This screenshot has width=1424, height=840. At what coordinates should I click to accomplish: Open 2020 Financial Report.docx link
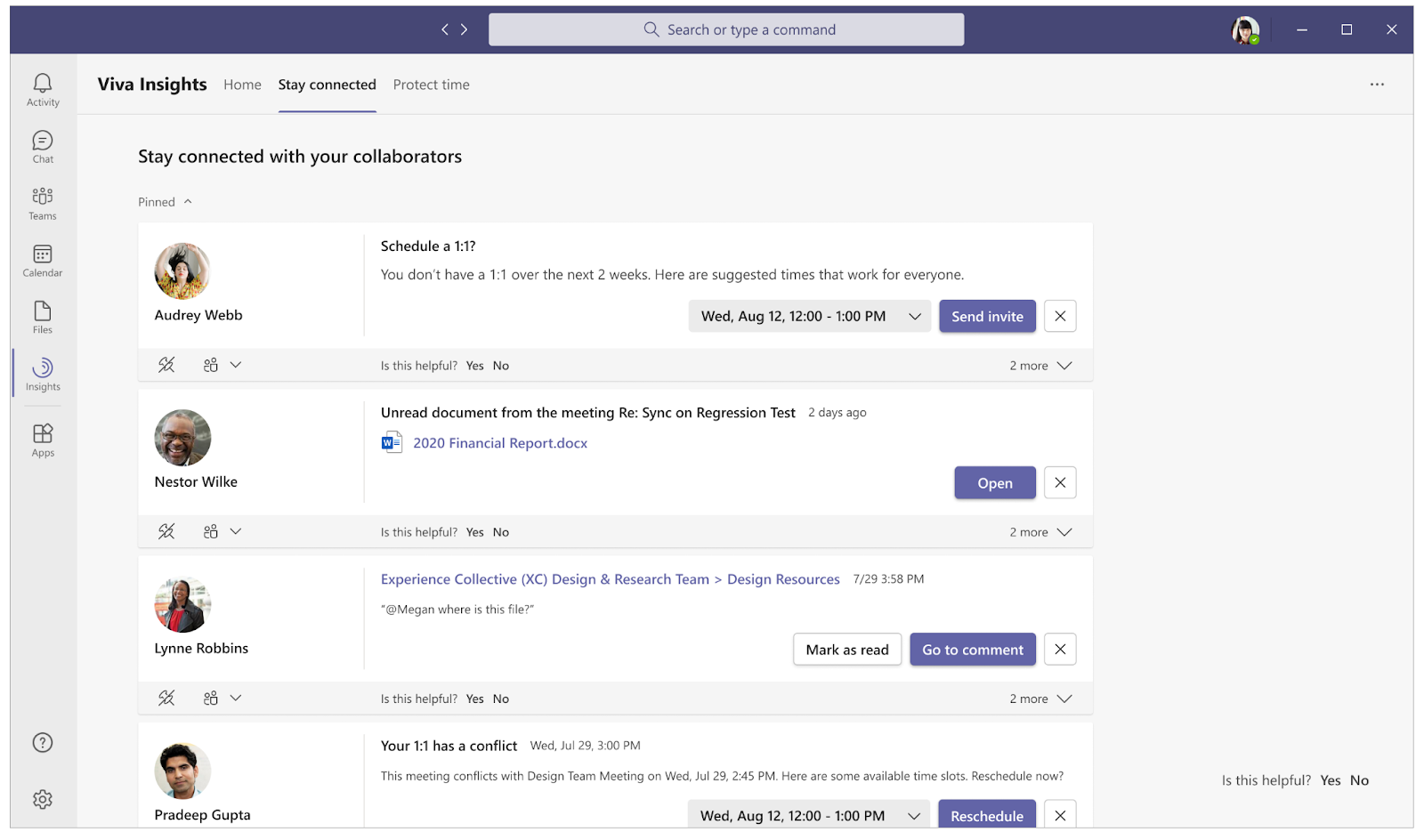(x=500, y=443)
